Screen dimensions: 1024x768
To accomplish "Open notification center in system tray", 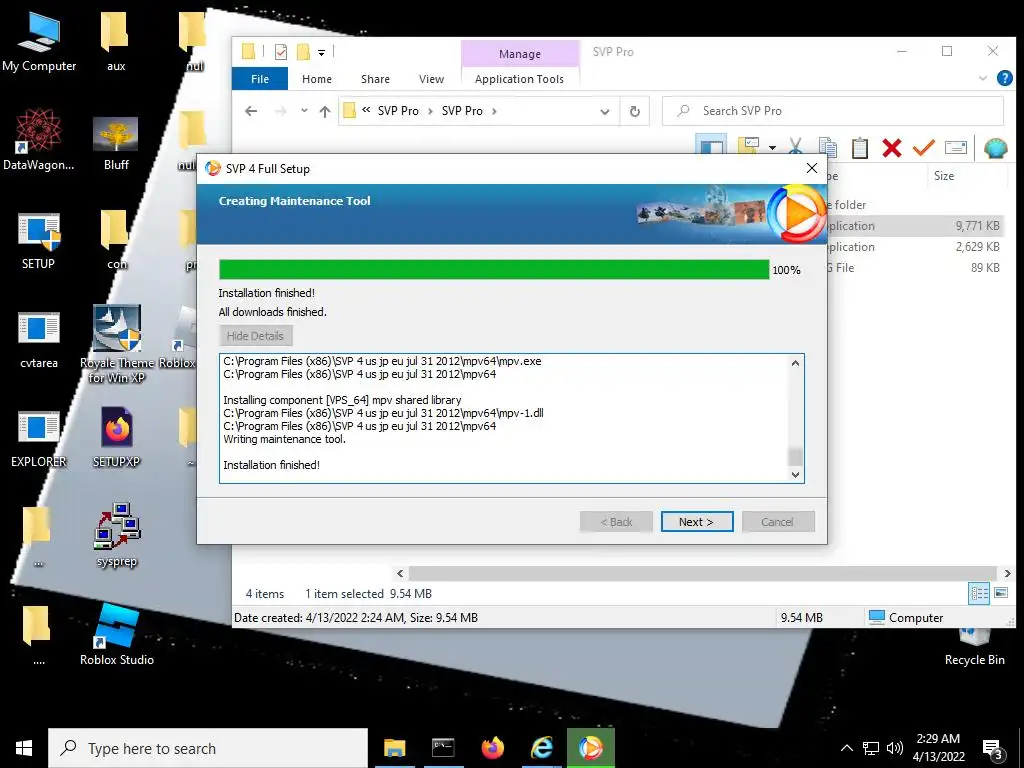I will (993, 748).
